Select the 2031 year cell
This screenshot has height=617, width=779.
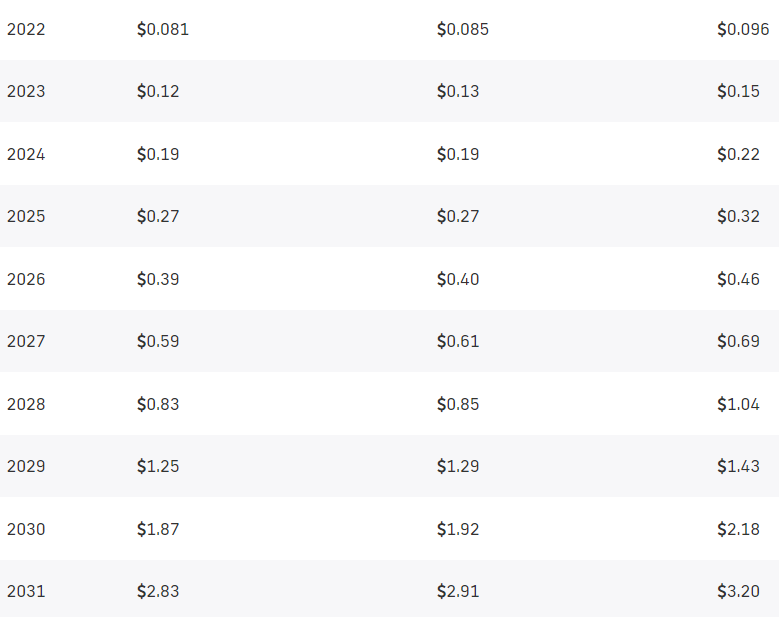click(x=26, y=592)
